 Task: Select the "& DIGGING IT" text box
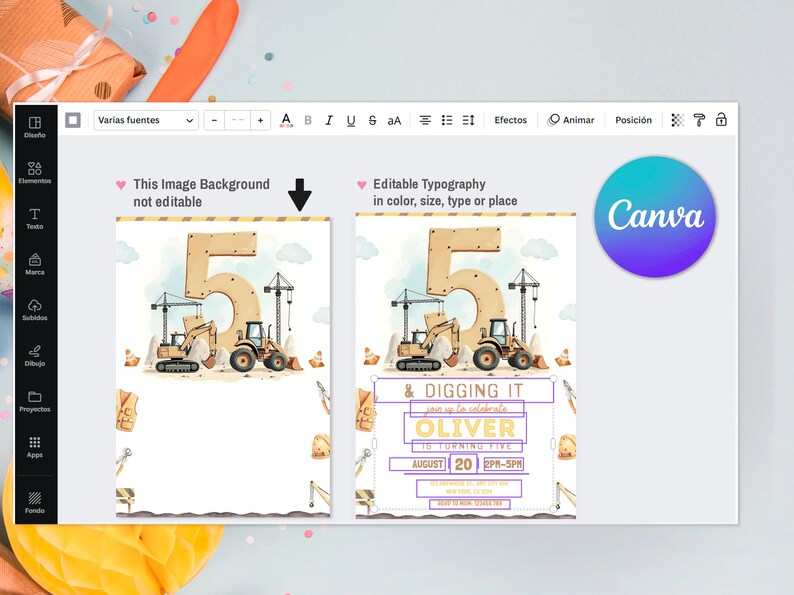click(464, 390)
